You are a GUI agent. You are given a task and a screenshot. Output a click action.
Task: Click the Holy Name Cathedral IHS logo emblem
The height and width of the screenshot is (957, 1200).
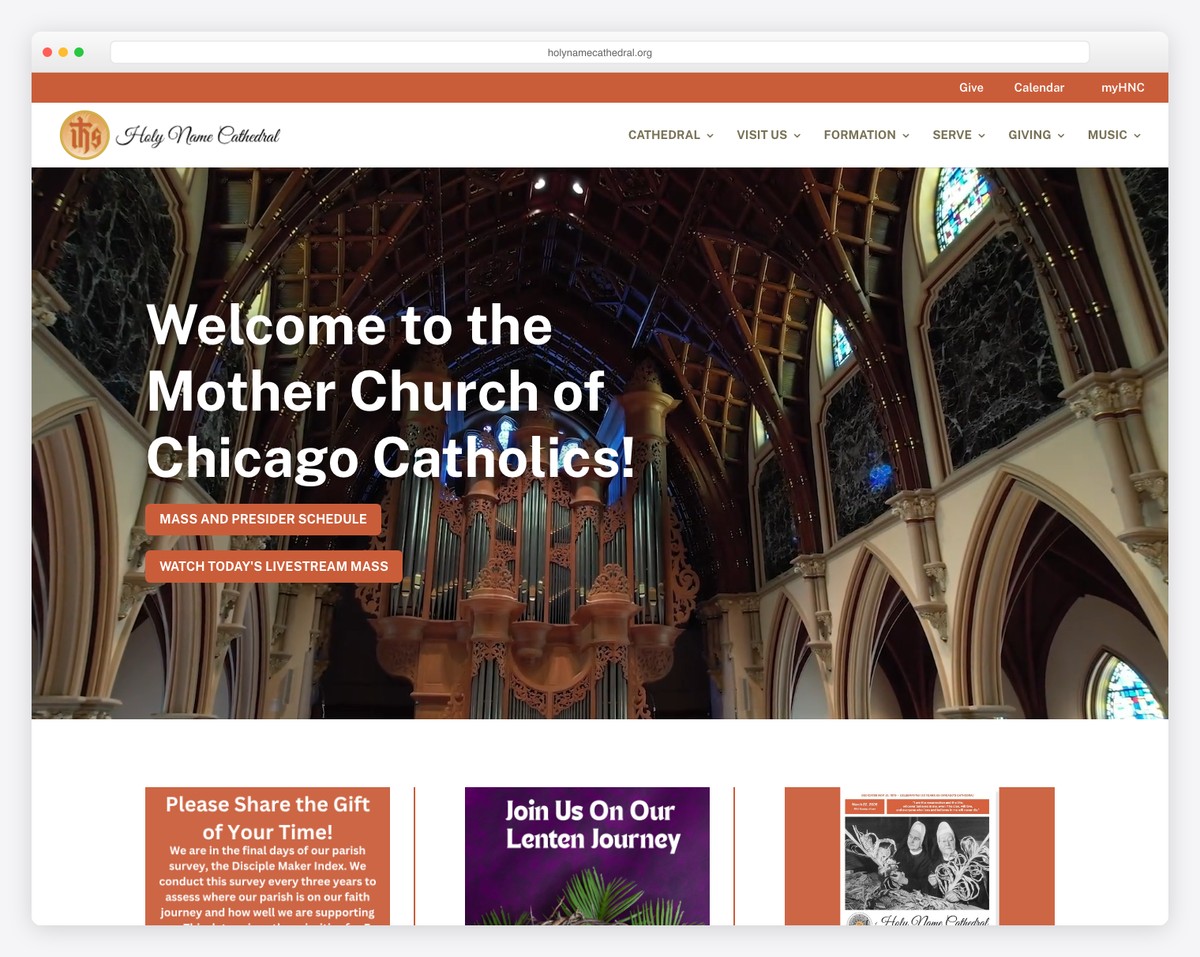(x=85, y=134)
